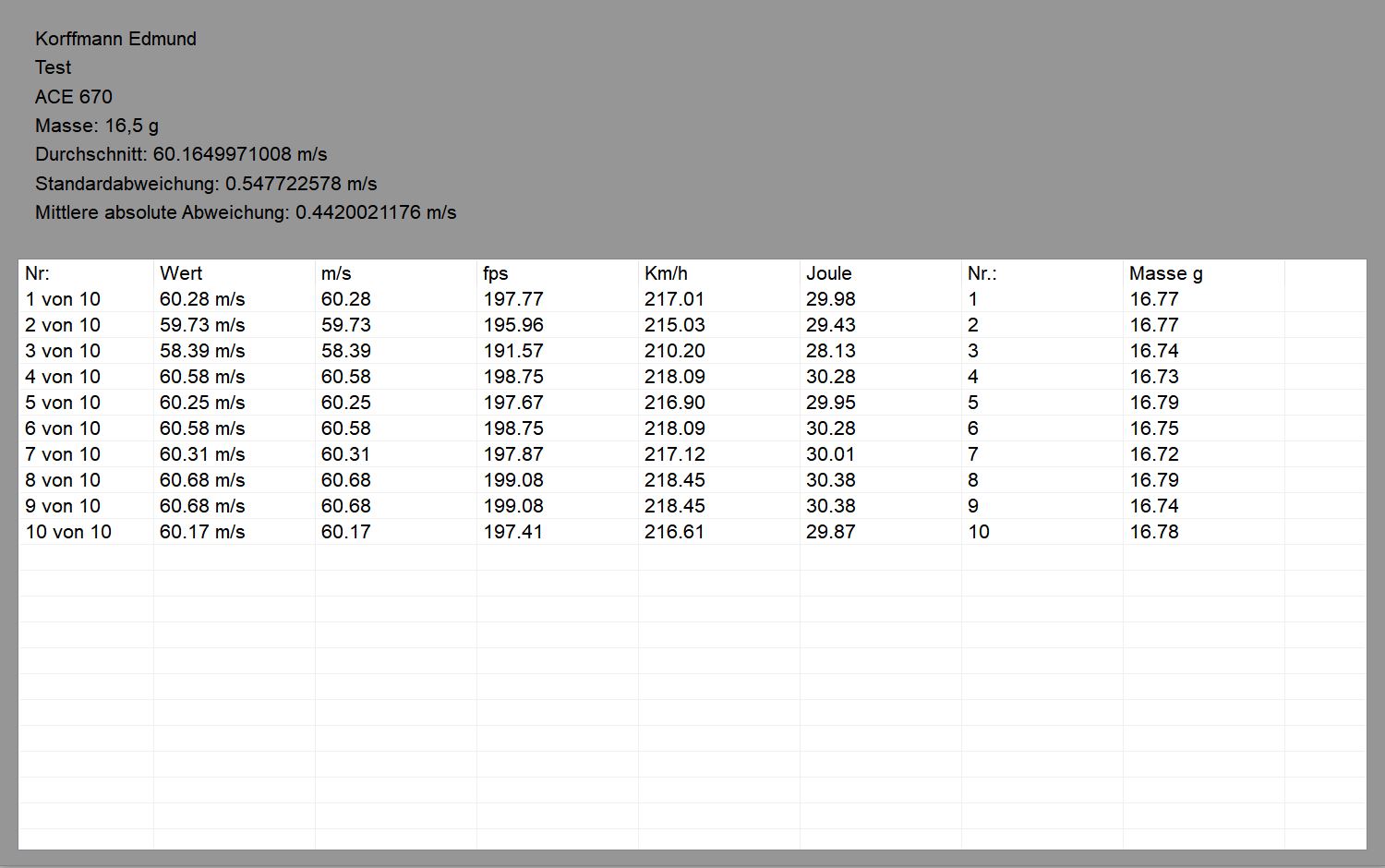Select the 215.03 Km/h value

pyautogui.click(x=674, y=325)
